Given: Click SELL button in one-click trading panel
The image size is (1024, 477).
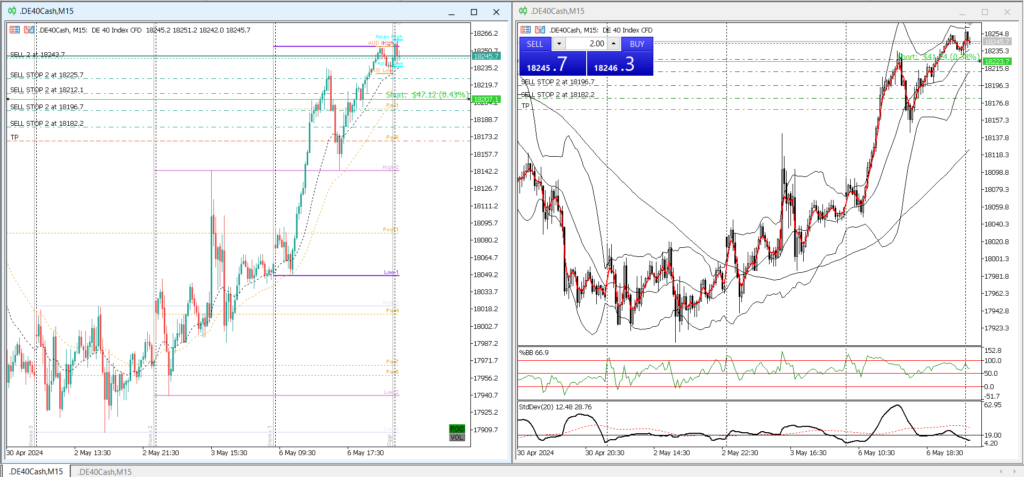Looking at the screenshot, I should [x=536, y=44].
